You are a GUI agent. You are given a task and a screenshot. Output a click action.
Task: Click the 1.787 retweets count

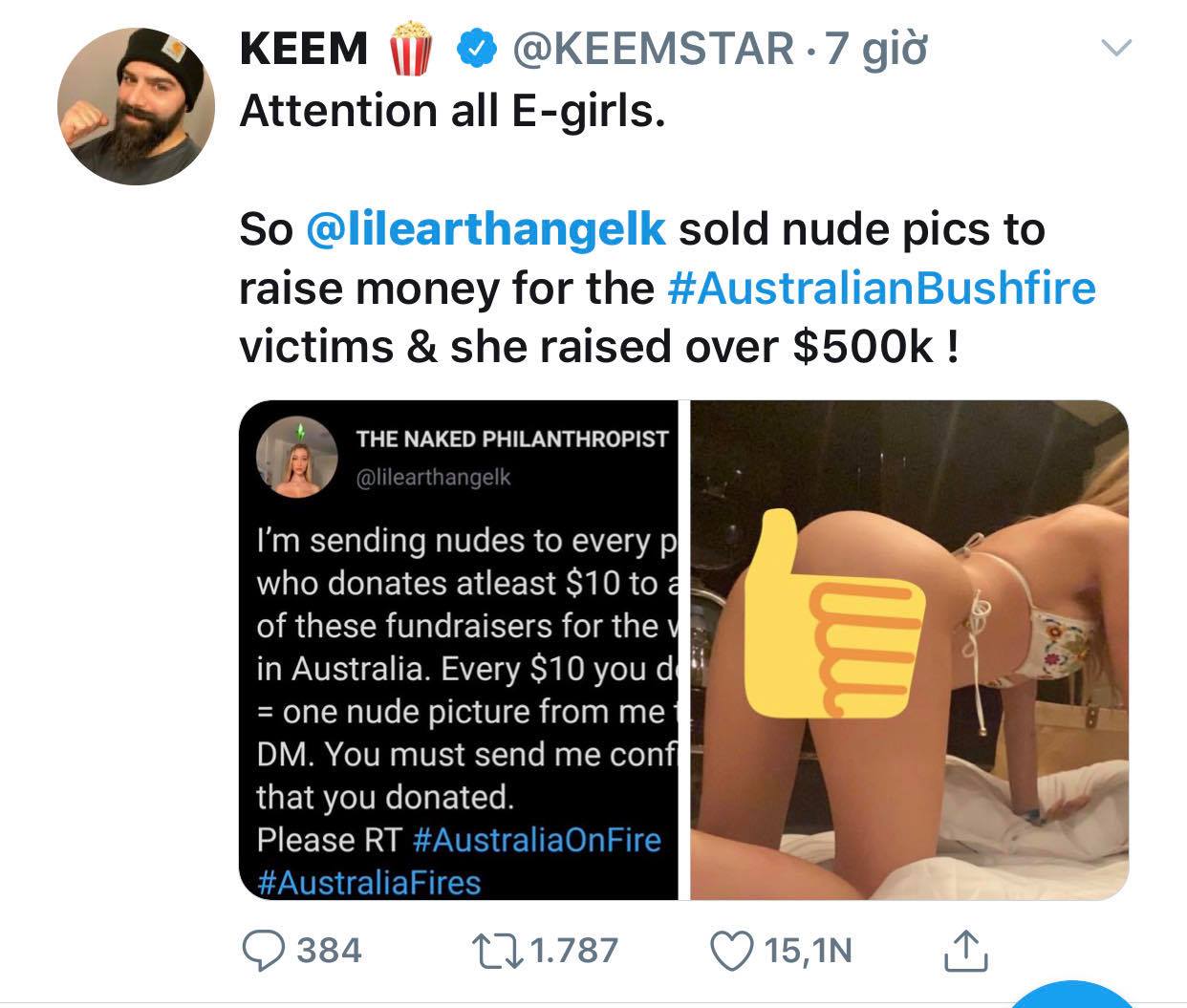(x=573, y=950)
